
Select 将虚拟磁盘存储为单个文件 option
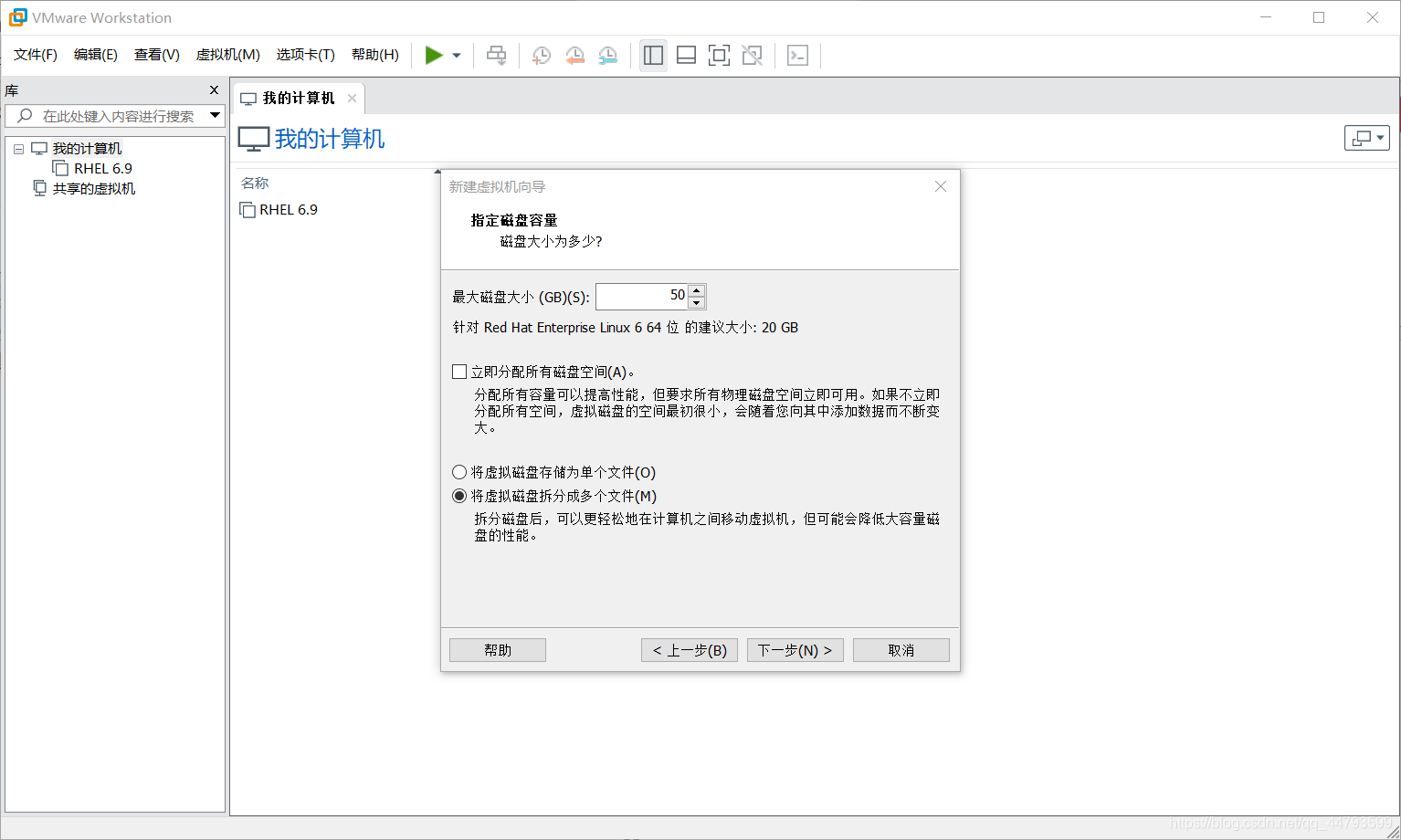[x=459, y=472]
